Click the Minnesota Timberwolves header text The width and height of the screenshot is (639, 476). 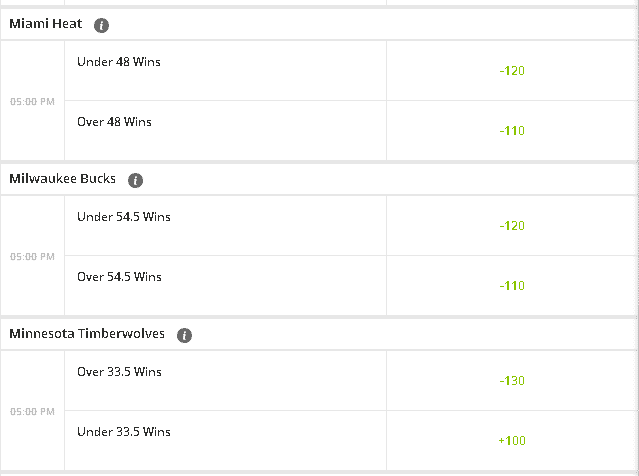pyautogui.click(x=87, y=333)
